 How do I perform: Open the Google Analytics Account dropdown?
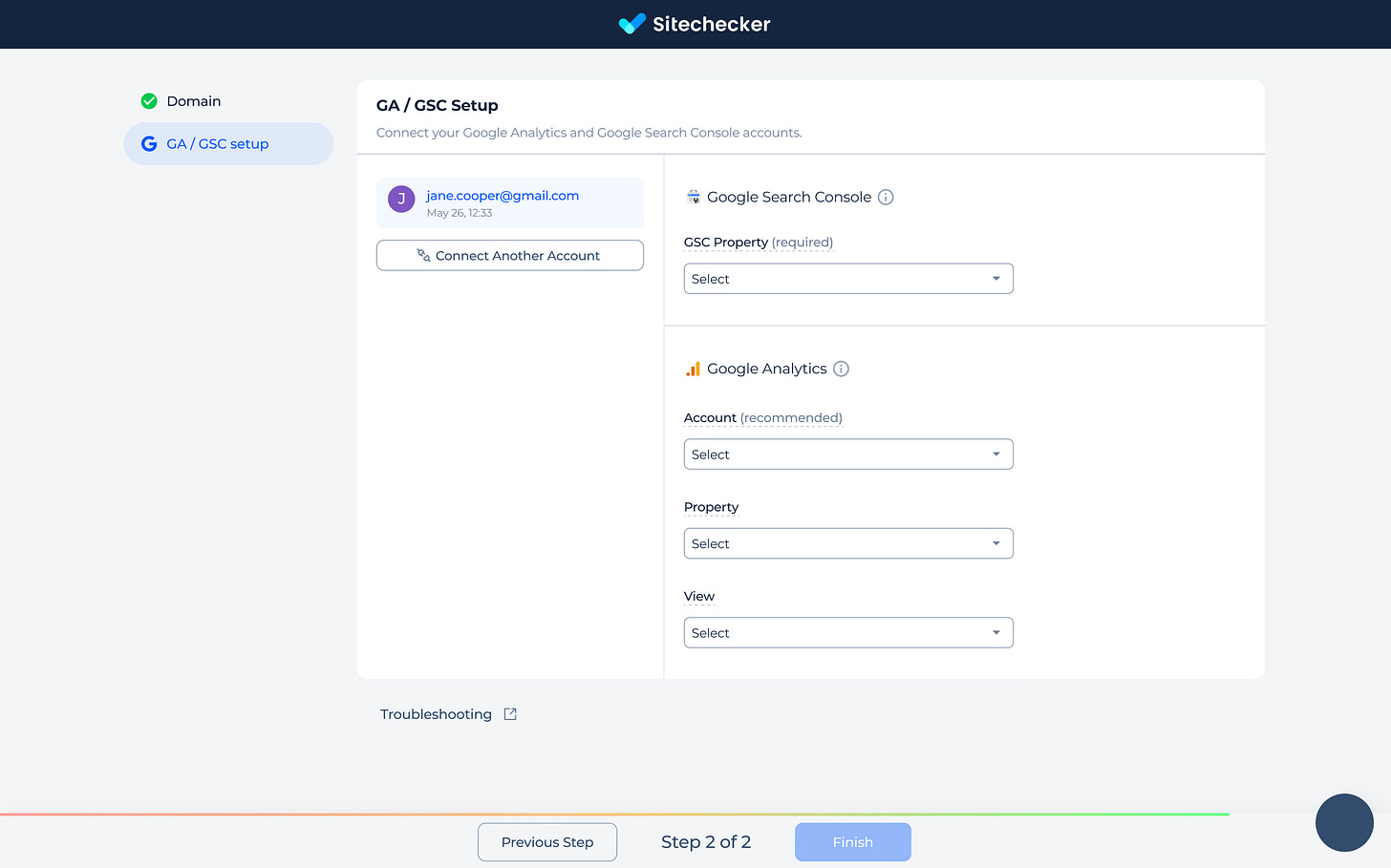[x=848, y=455]
